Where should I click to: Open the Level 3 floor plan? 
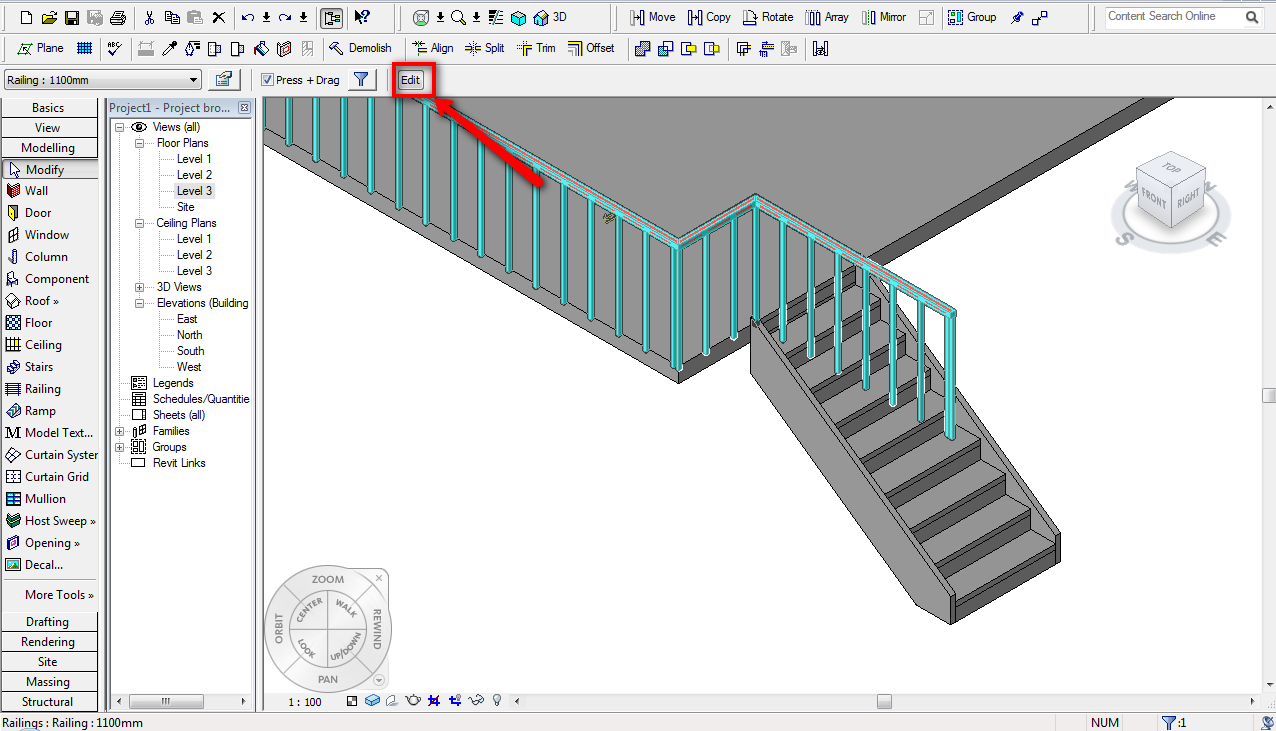194,191
